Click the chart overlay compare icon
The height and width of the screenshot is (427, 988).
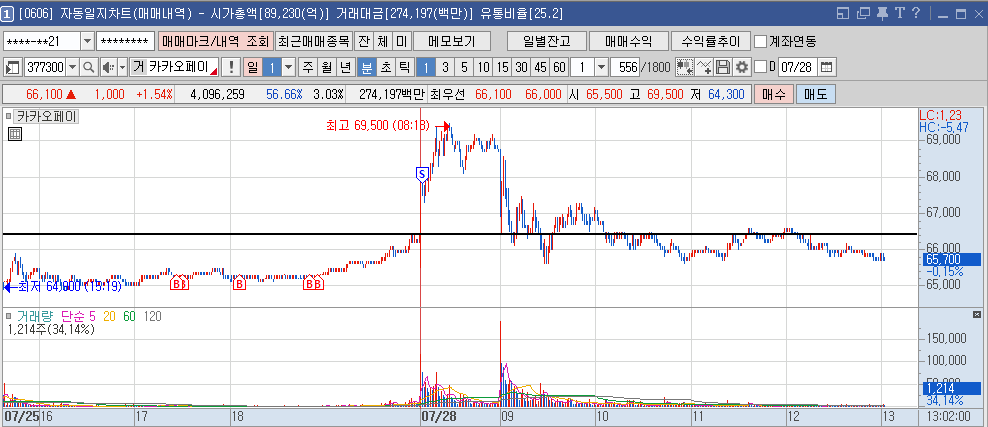click(x=684, y=67)
